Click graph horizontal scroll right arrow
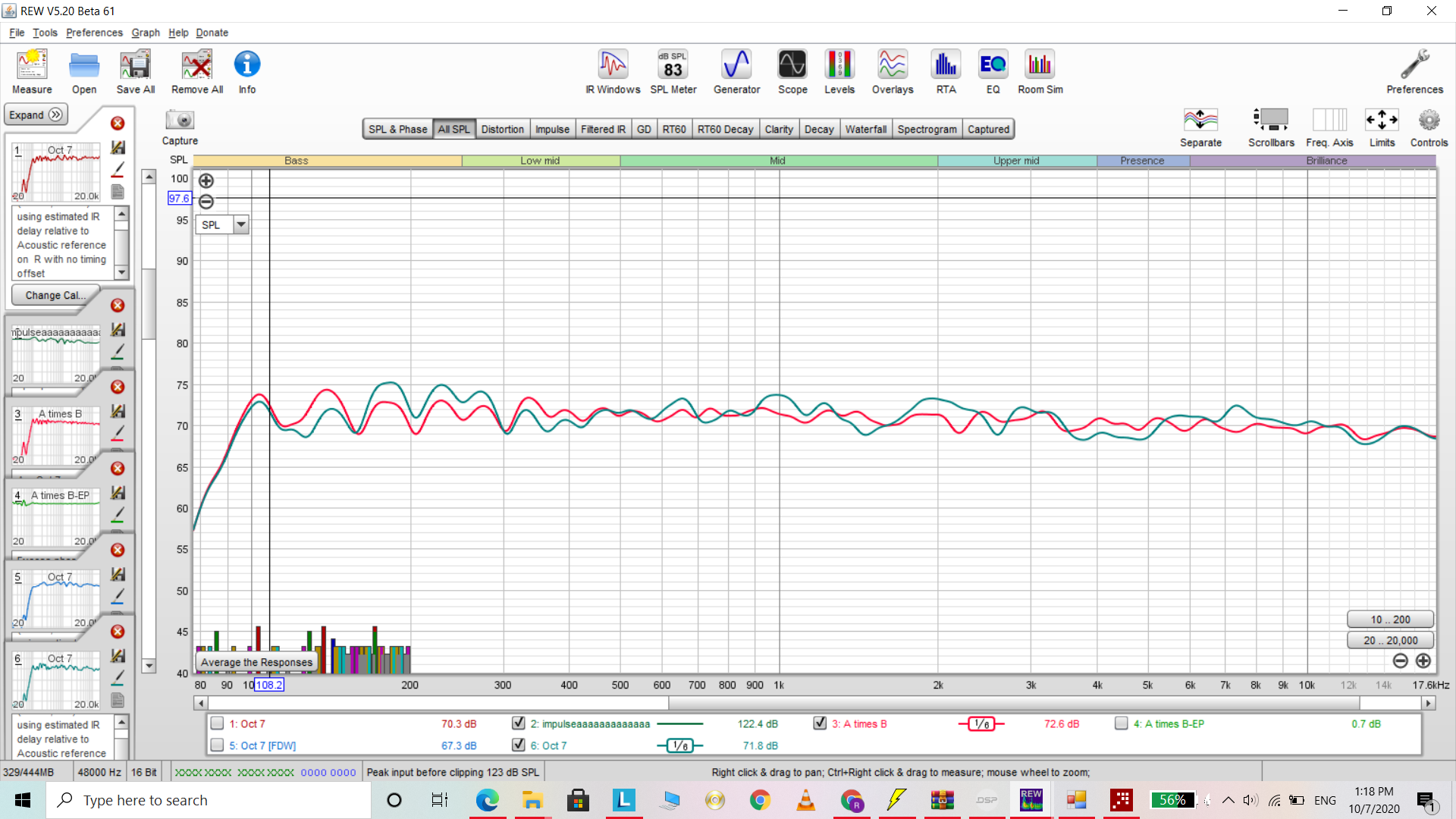 tap(1429, 703)
